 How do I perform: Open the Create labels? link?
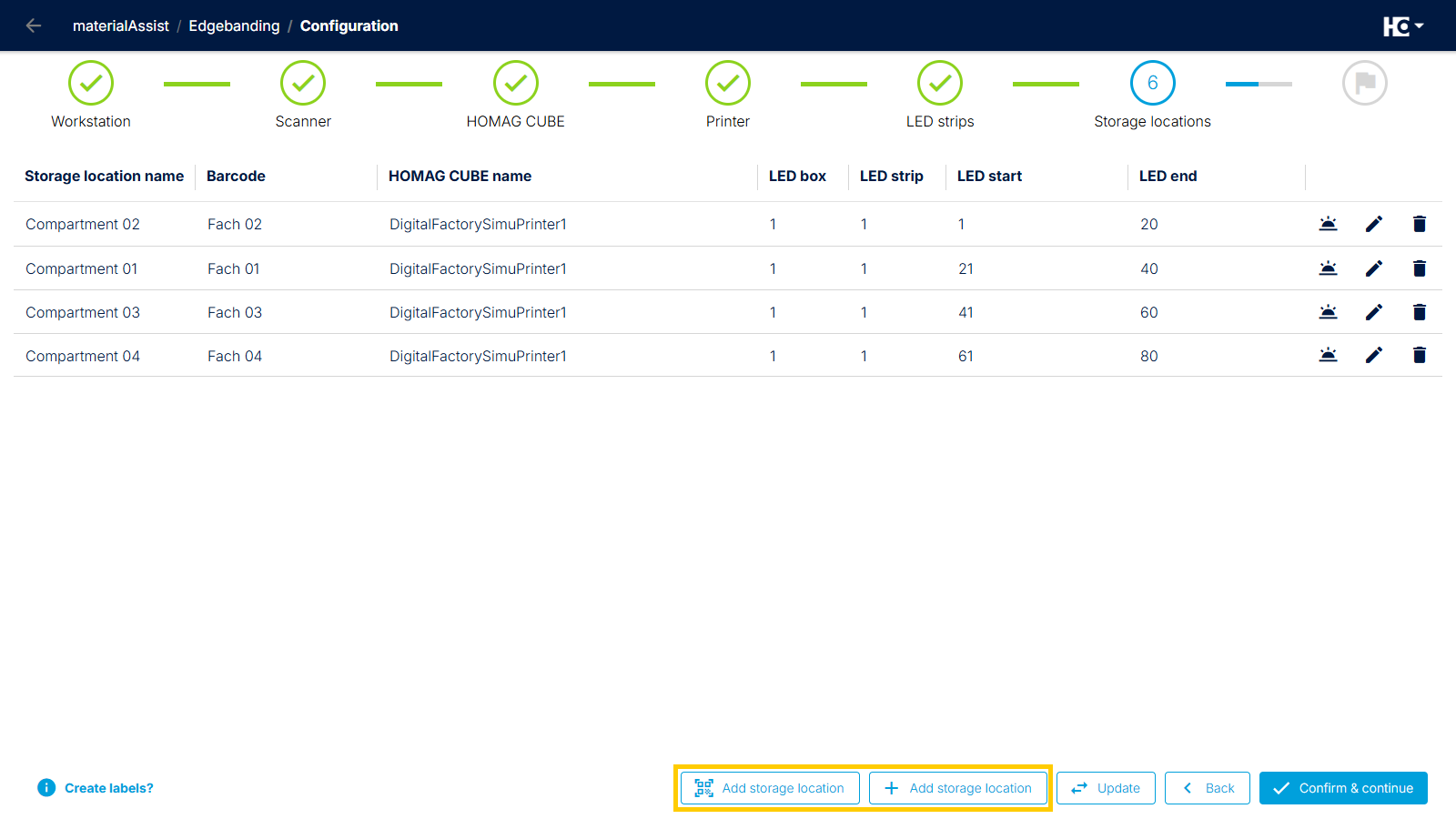coord(109,788)
